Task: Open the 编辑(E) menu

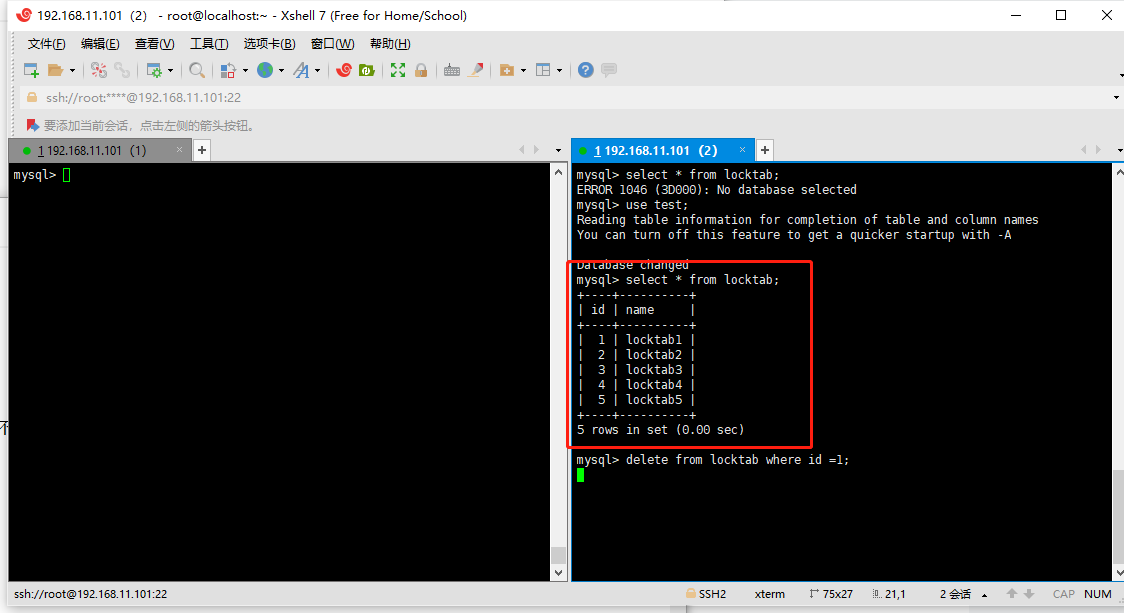Action: (100, 44)
